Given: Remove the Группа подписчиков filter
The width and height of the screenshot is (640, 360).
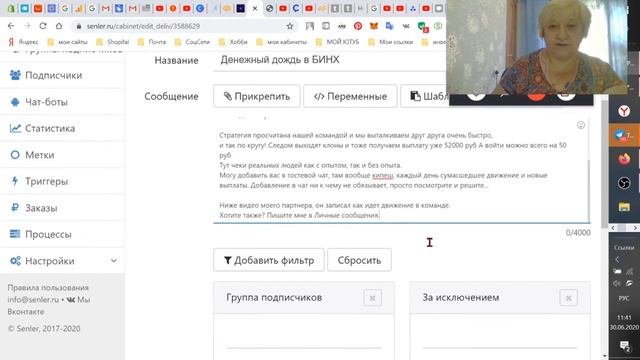Looking at the screenshot, I should coord(372,298).
